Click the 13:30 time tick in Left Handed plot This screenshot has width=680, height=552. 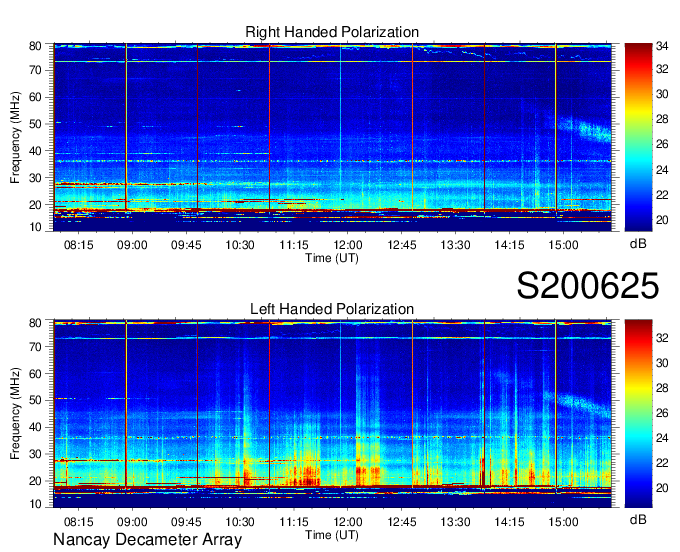(x=455, y=522)
